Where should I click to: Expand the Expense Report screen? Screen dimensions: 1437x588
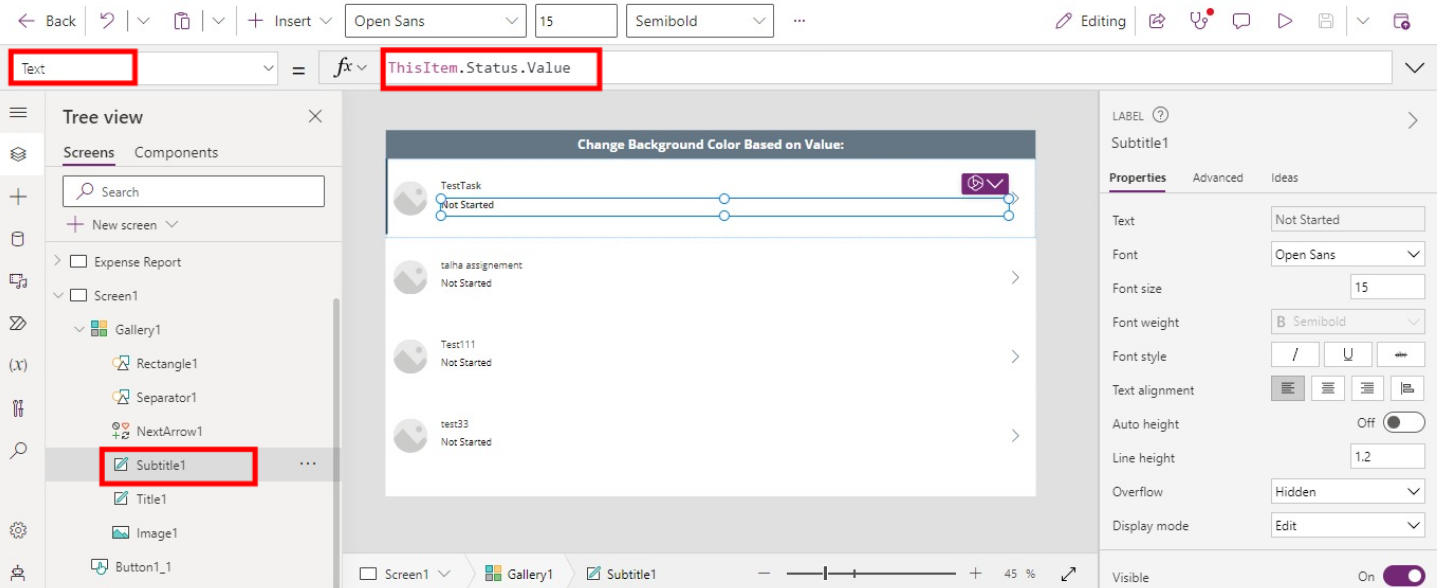coord(60,261)
